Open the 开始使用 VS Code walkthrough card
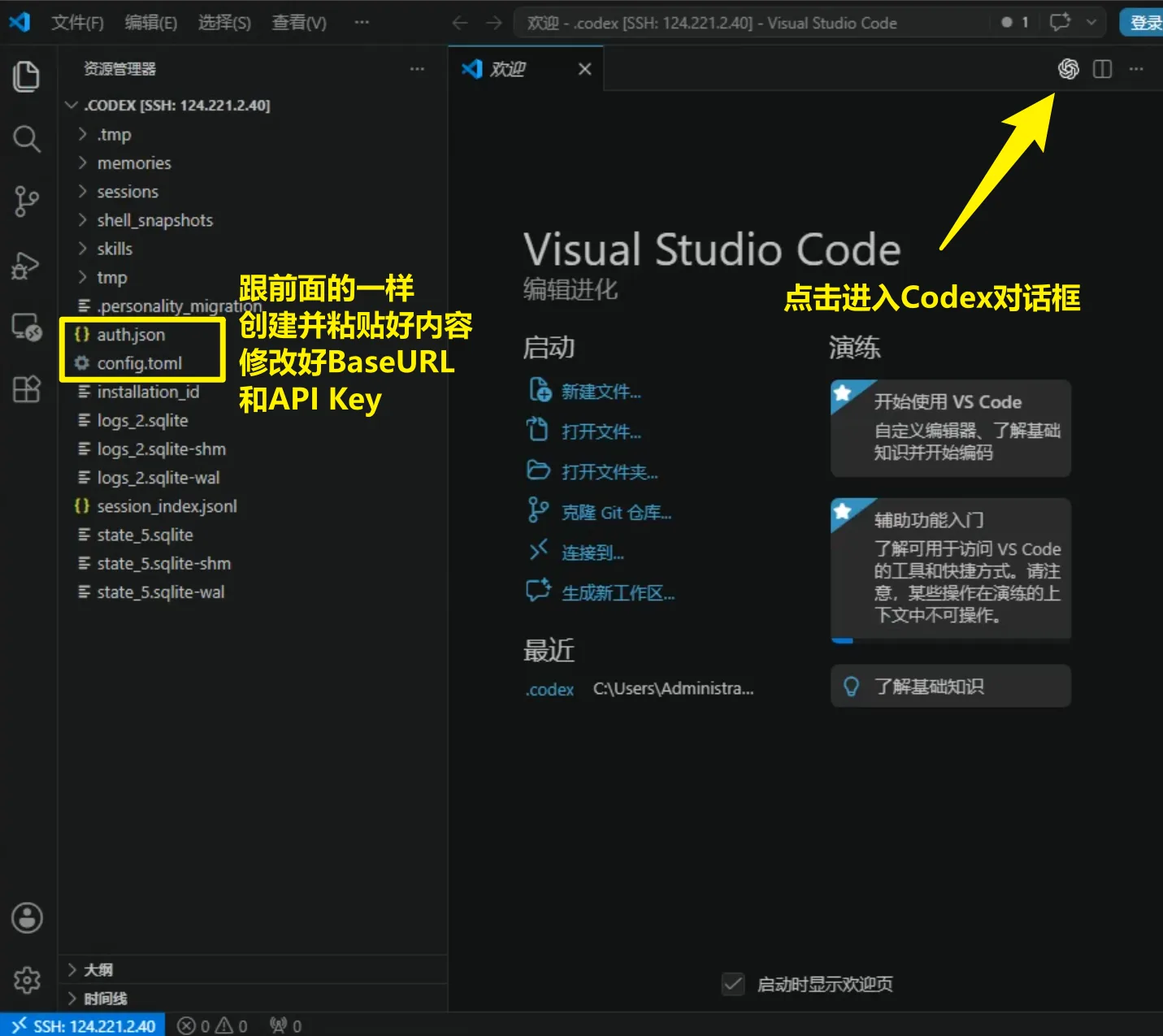This screenshot has height=1036, width=1163. 951,428
